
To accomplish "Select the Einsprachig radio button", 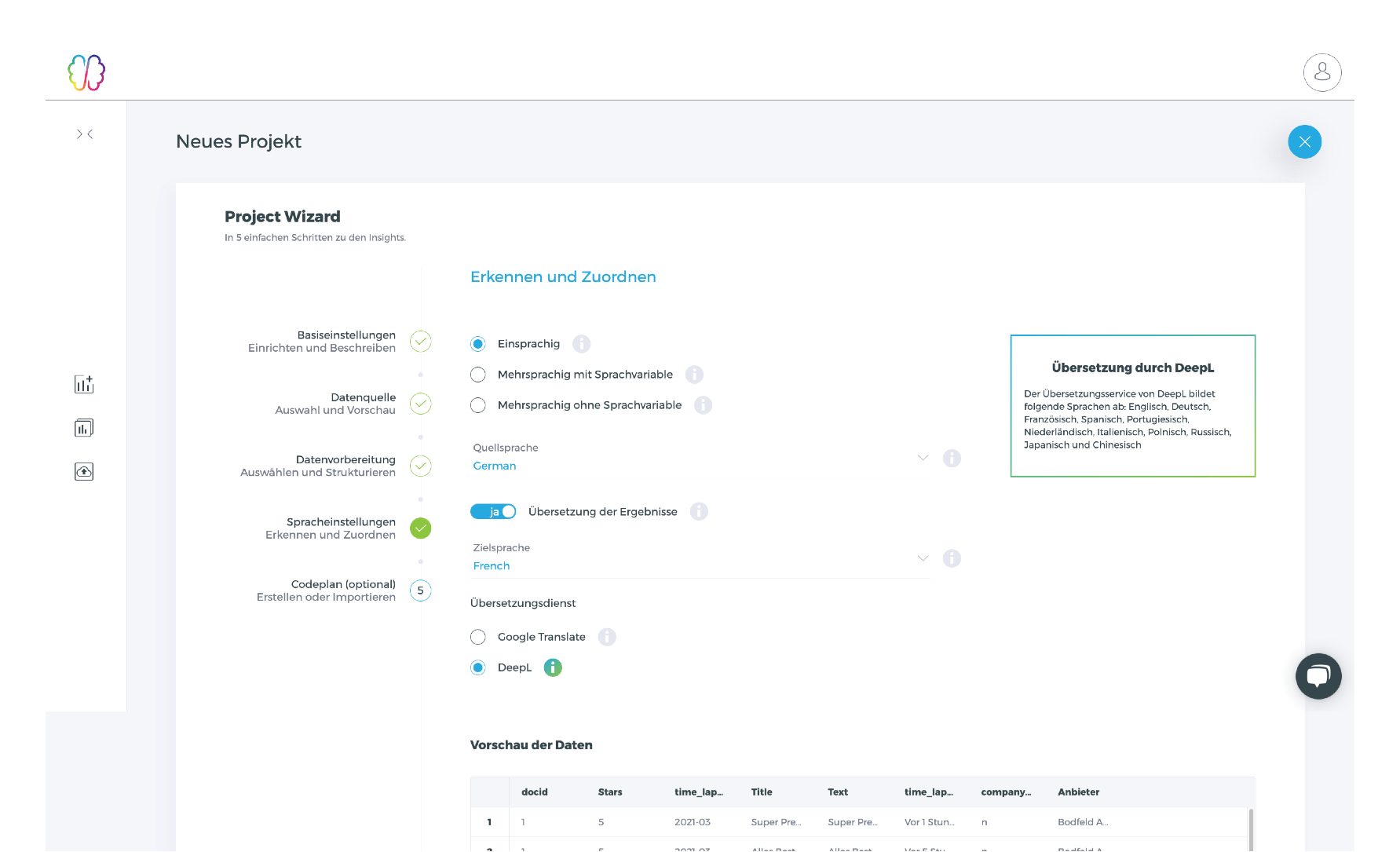I will (478, 344).
